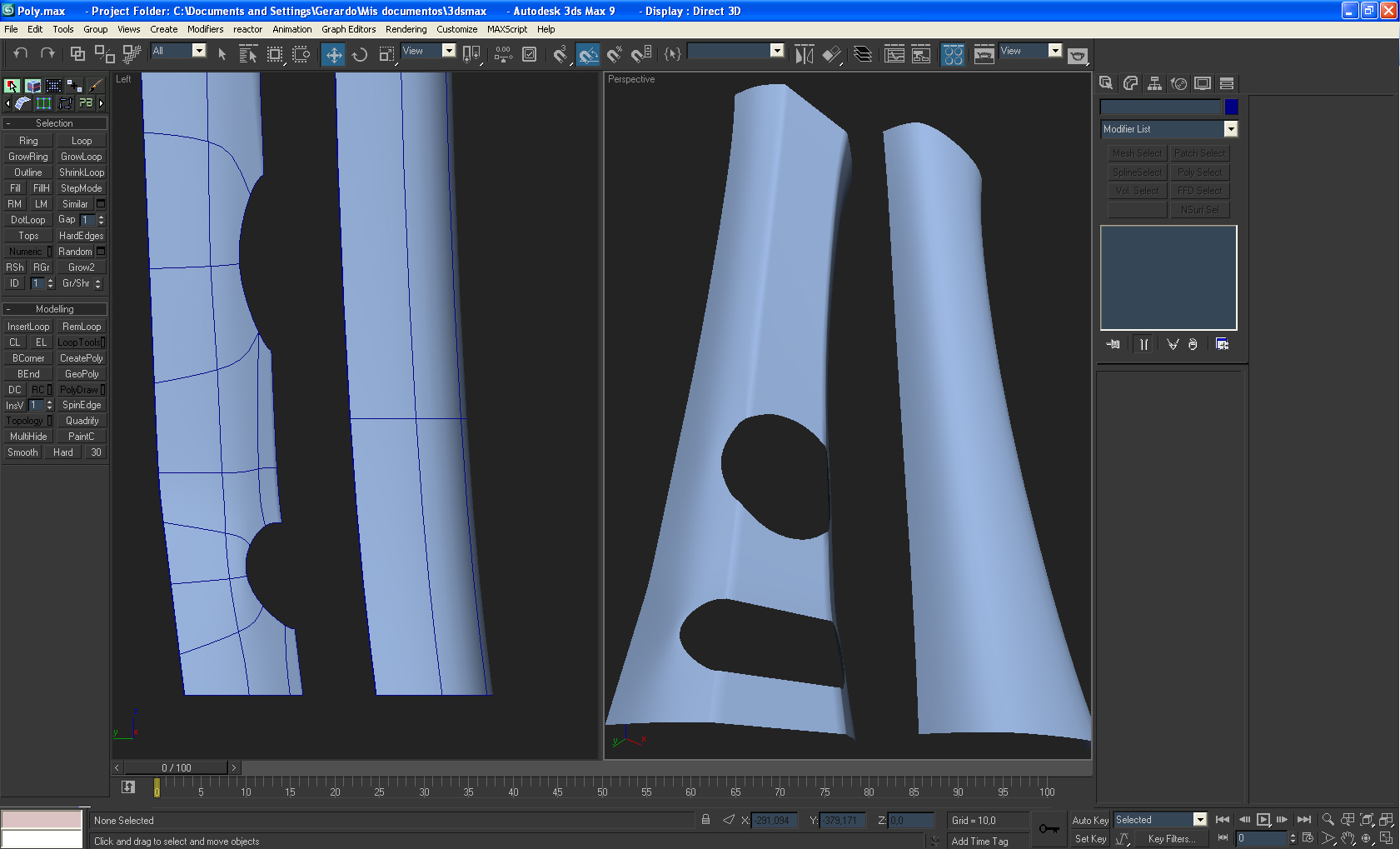Viewport: 1400px width, 849px height.
Task: Click the Zoom viewport navigation icon
Action: tap(1328, 820)
